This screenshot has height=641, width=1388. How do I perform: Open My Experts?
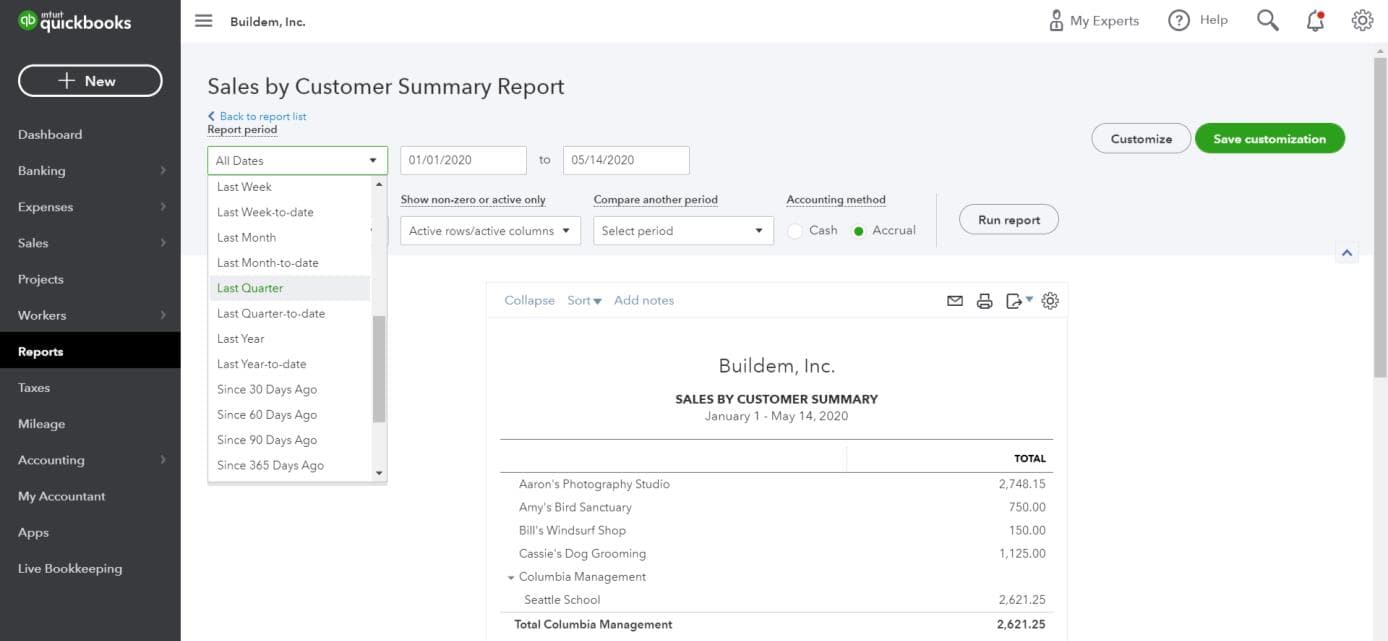1093,21
